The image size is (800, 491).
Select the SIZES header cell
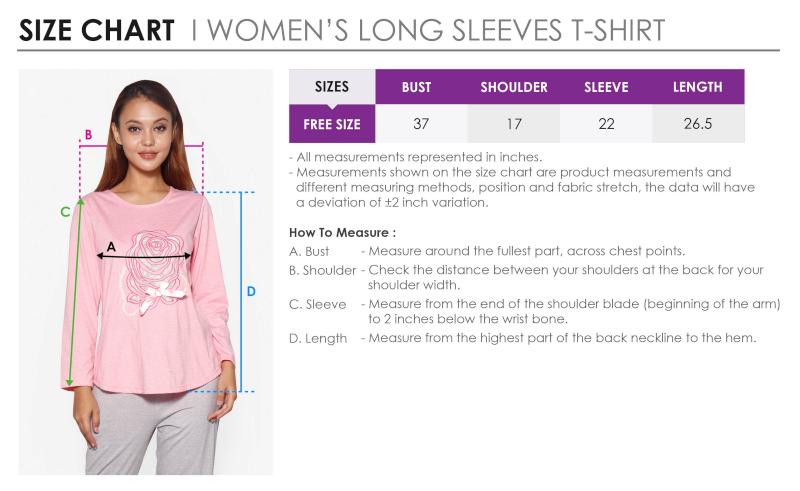(x=332, y=87)
